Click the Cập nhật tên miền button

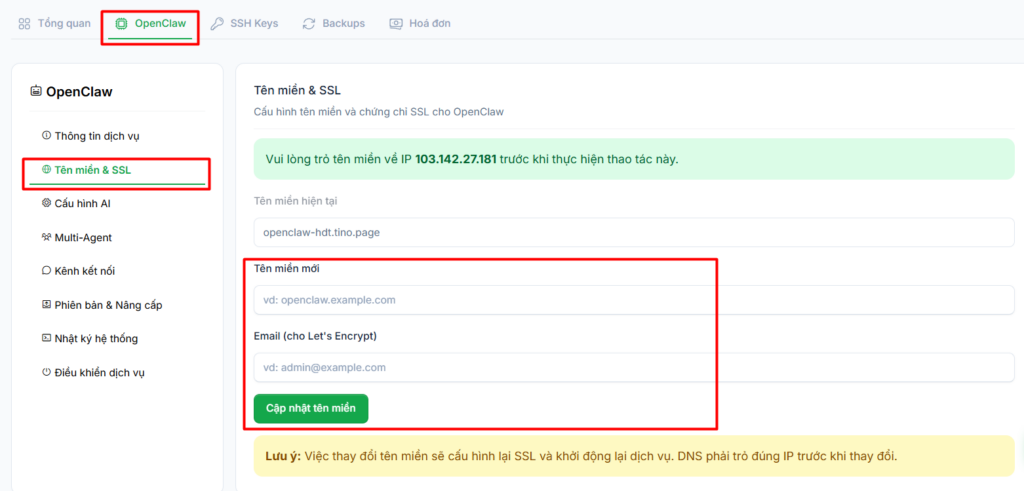pos(311,409)
